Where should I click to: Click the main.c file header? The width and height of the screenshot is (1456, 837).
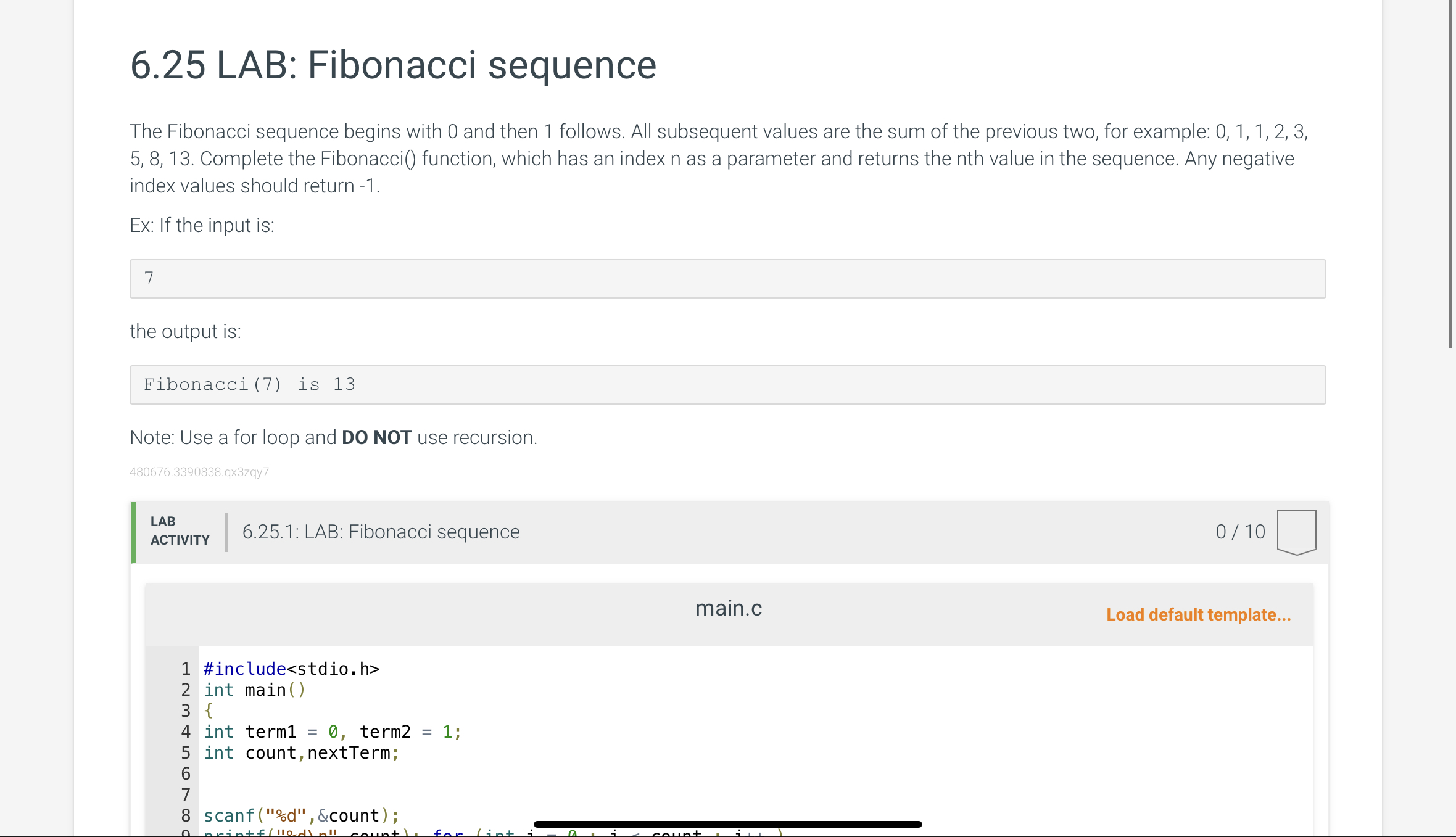pyautogui.click(x=729, y=608)
